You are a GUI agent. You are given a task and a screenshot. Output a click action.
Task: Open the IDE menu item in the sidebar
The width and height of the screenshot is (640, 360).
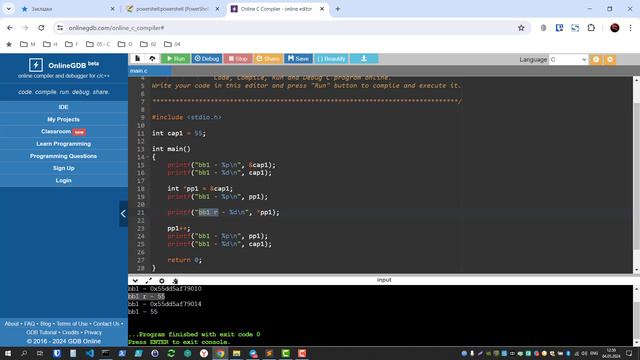(63, 107)
